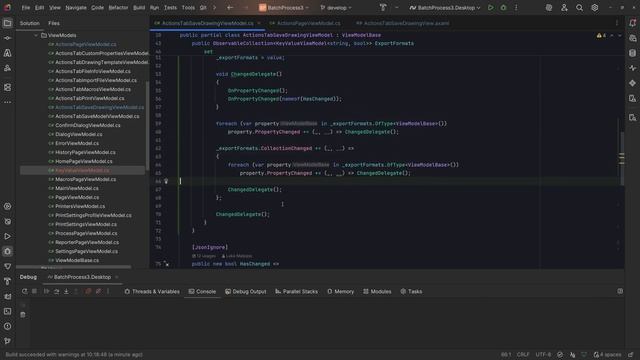Switch to Threads & Variables tab
The width and height of the screenshot is (640, 360).
coord(152,291)
